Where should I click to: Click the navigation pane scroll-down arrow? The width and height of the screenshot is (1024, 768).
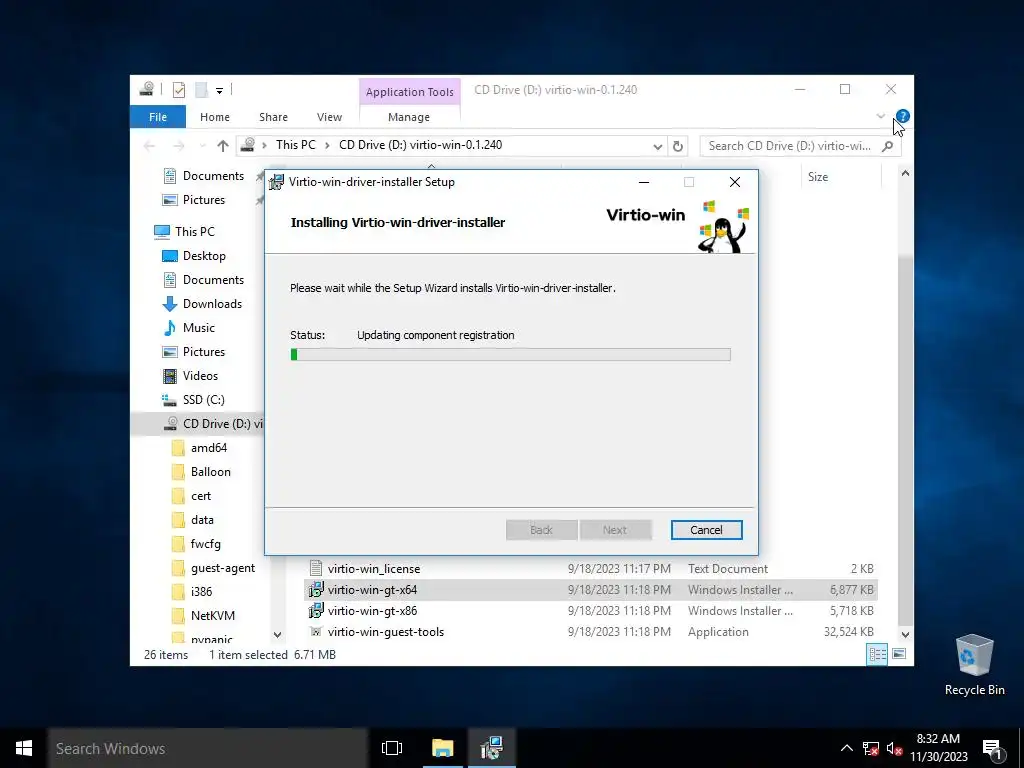[277, 635]
